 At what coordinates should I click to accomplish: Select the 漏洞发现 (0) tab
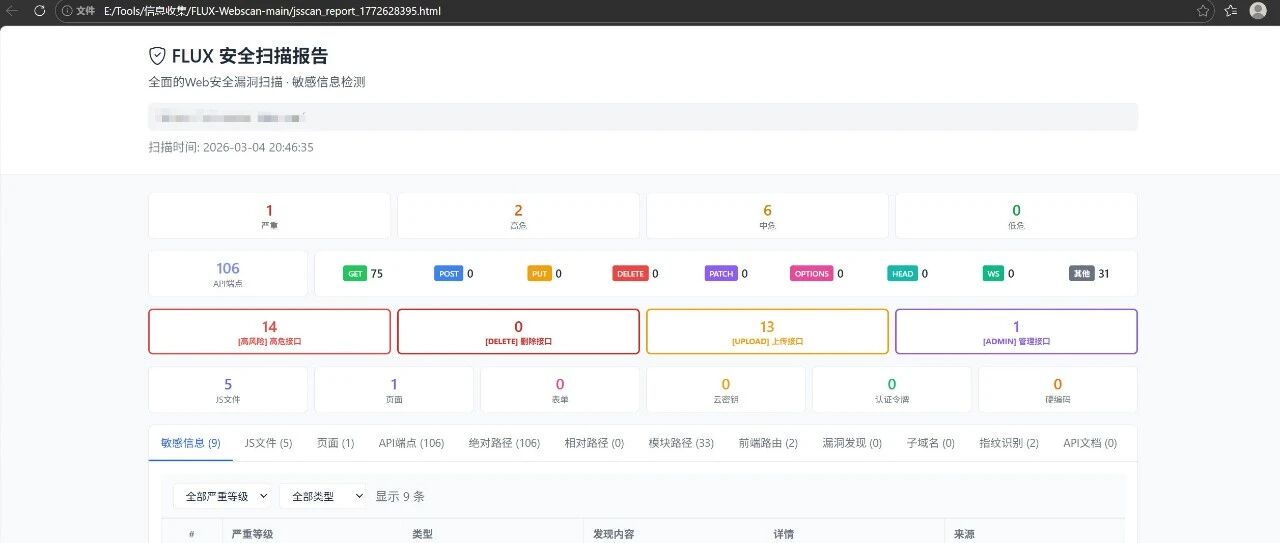pyautogui.click(x=852, y=443)
